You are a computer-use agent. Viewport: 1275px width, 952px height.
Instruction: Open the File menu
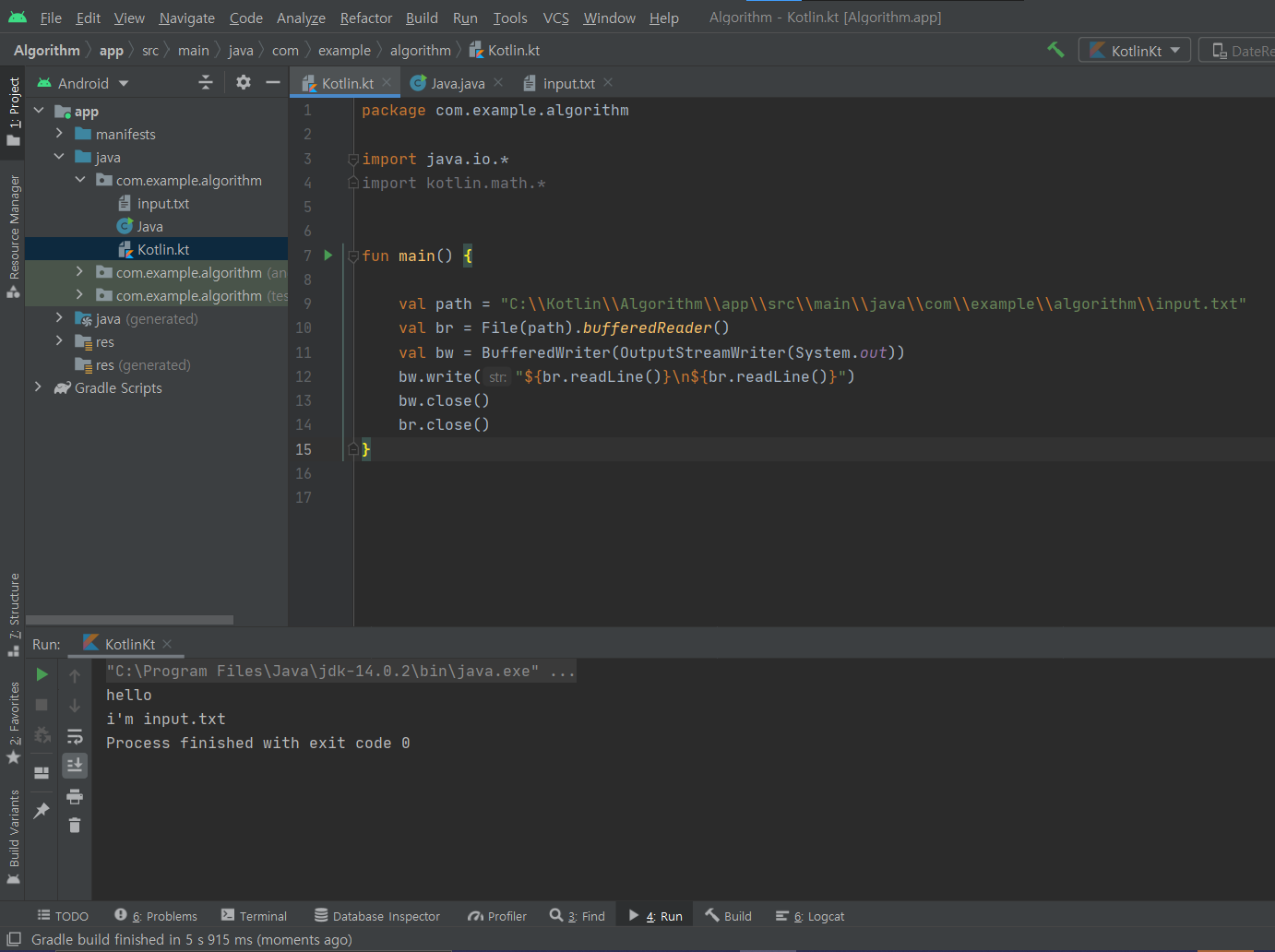coord(51,18)
